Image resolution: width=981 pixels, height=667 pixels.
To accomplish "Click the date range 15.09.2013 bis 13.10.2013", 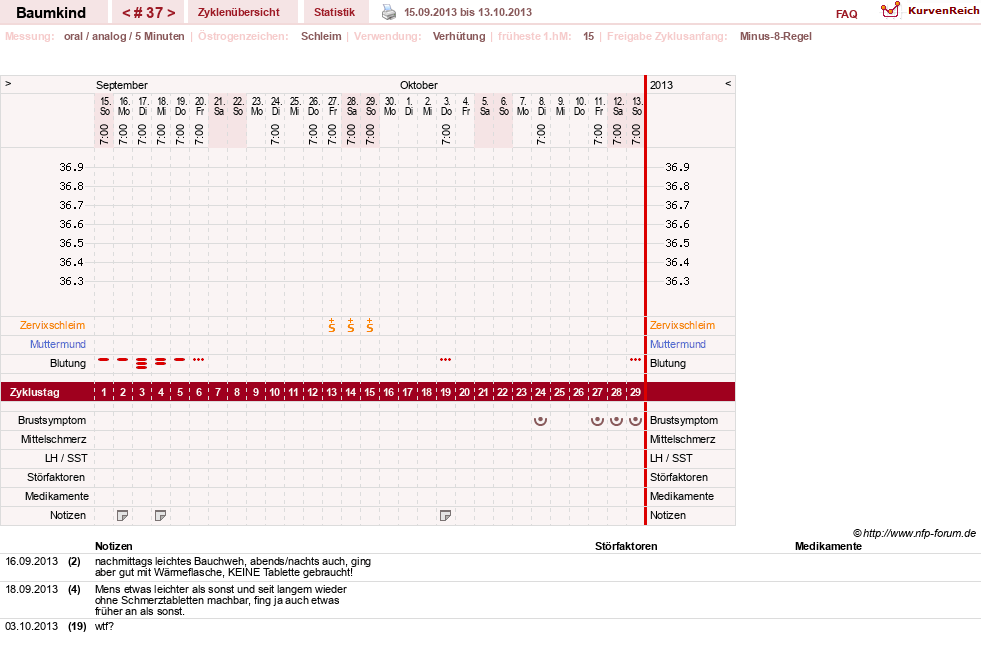I will click(x=468, y=12).
